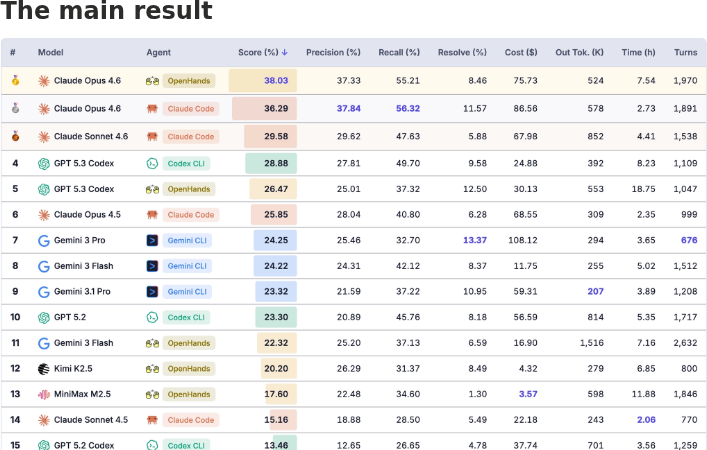Click "The main result" heading
The height and width of the screenshot is (450, 707).
[106, 10]
